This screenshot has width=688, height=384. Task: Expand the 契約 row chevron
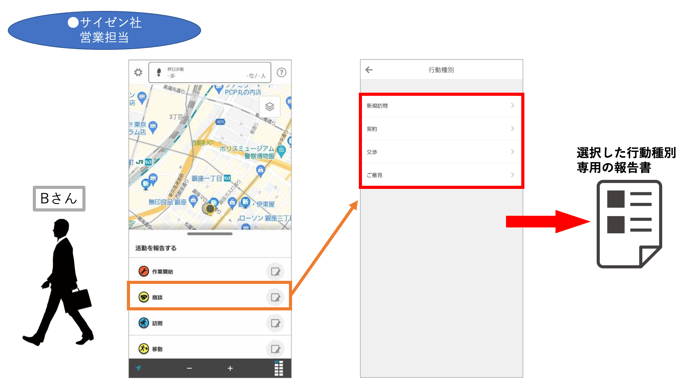tap(512, 129)
